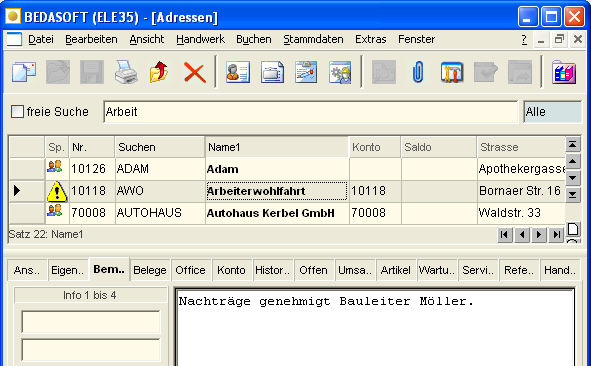Click the printer icon in toolbar
This screenshot has width=591, height=366.
click(126, 72)
